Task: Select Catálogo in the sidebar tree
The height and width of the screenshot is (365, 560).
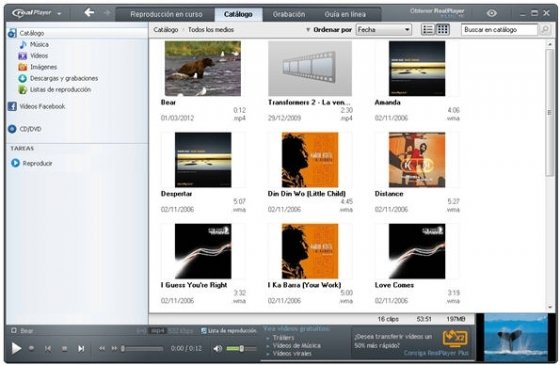Action: coord(31,33)
